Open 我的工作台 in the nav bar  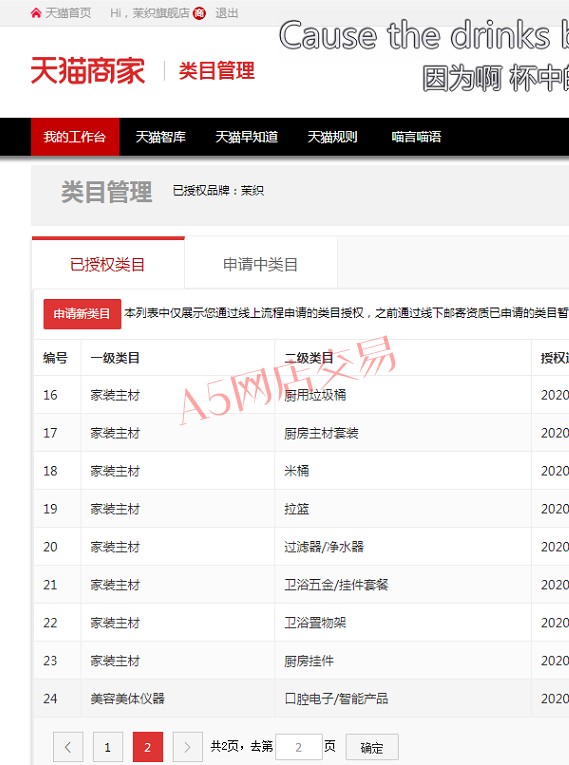pos(75,137)
